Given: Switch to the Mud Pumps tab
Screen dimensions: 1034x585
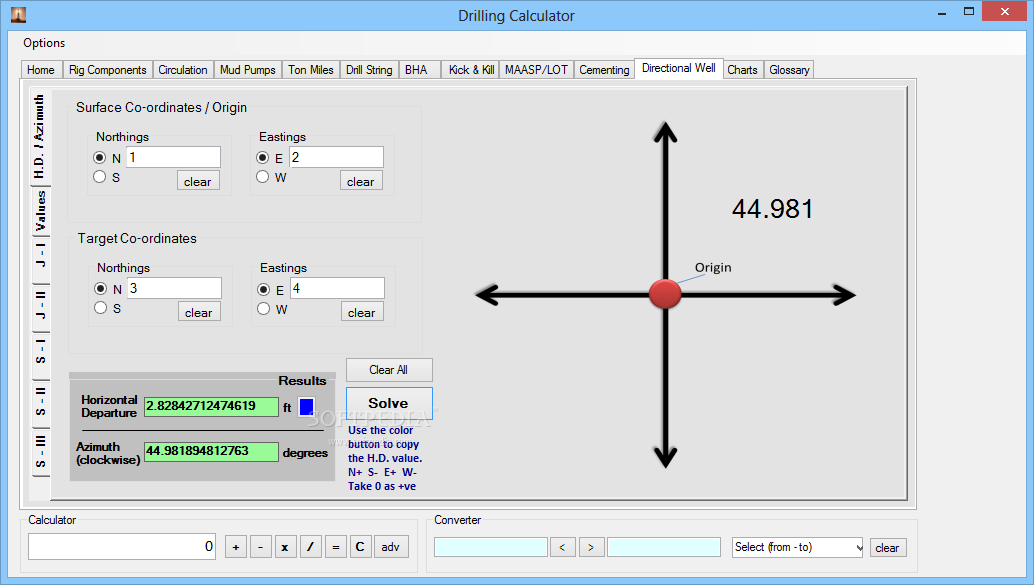Looking at the screenshot, I should click(247, 70).
